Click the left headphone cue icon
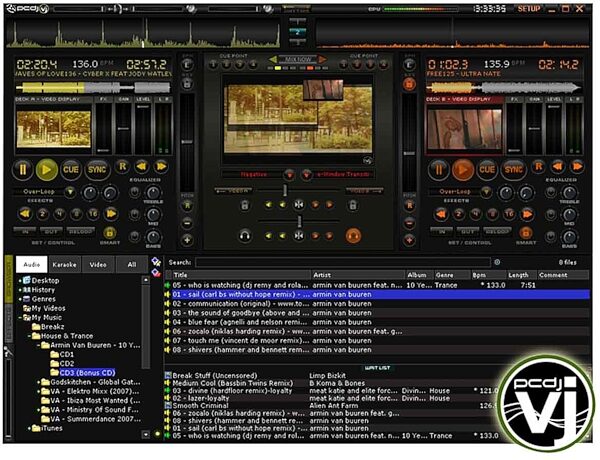600x460 pixels. (245, 236)
